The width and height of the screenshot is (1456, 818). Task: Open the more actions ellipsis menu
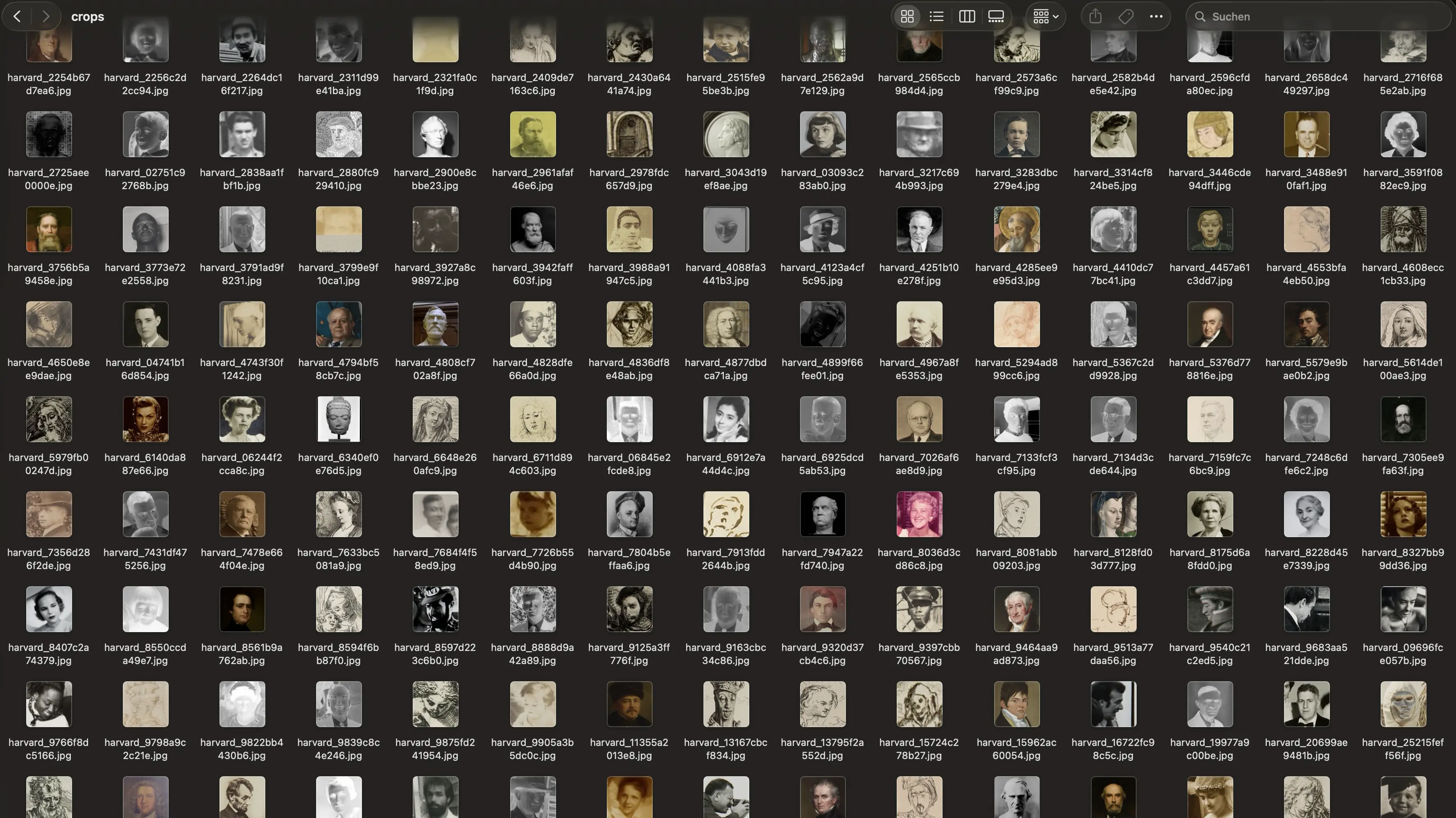pos(1156,16)
